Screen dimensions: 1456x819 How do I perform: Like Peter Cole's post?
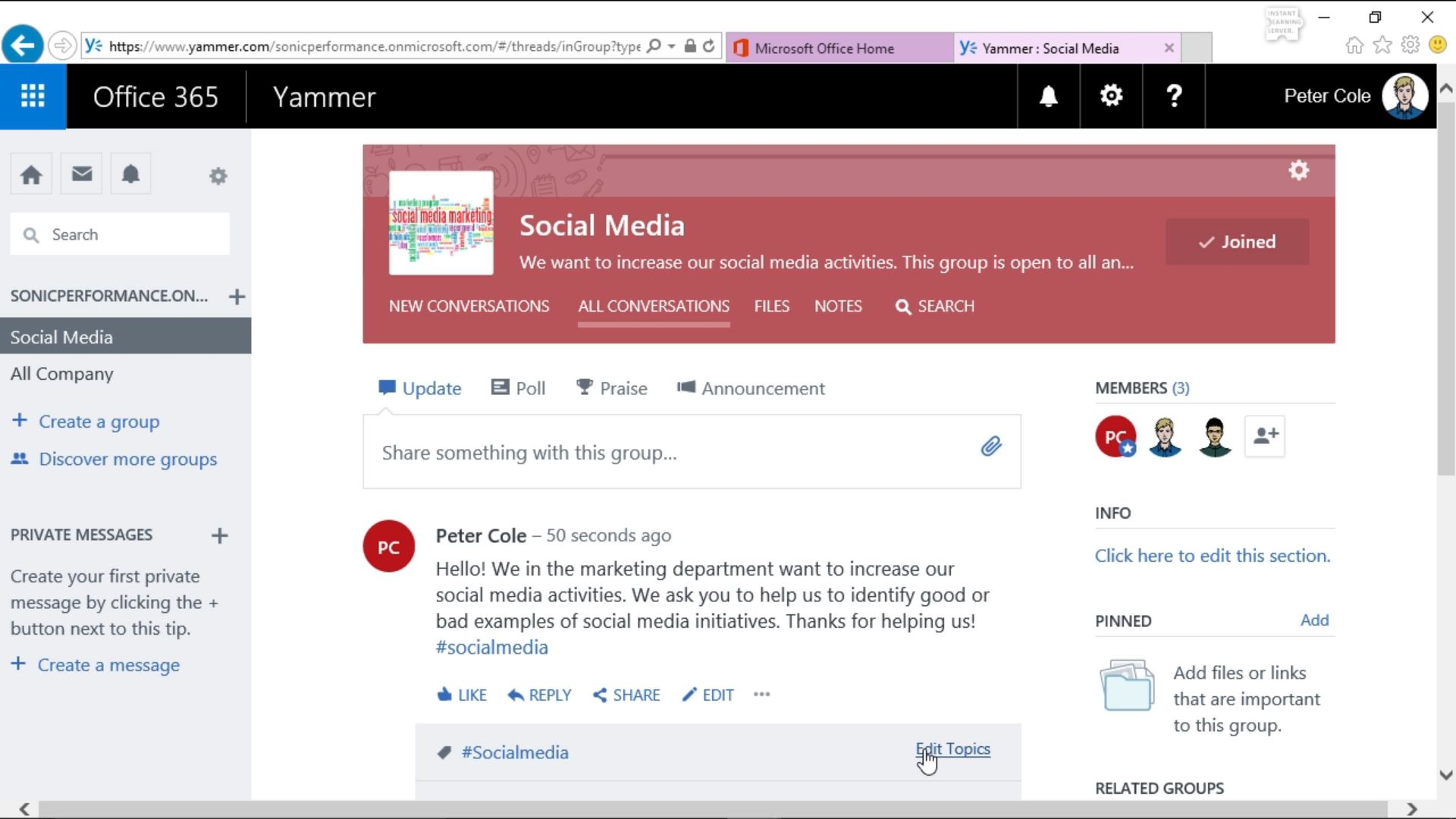point(461,694)
